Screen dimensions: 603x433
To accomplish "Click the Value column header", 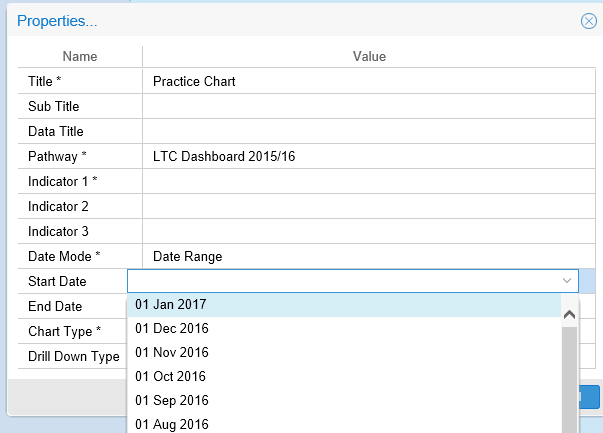I will point(369,57).
